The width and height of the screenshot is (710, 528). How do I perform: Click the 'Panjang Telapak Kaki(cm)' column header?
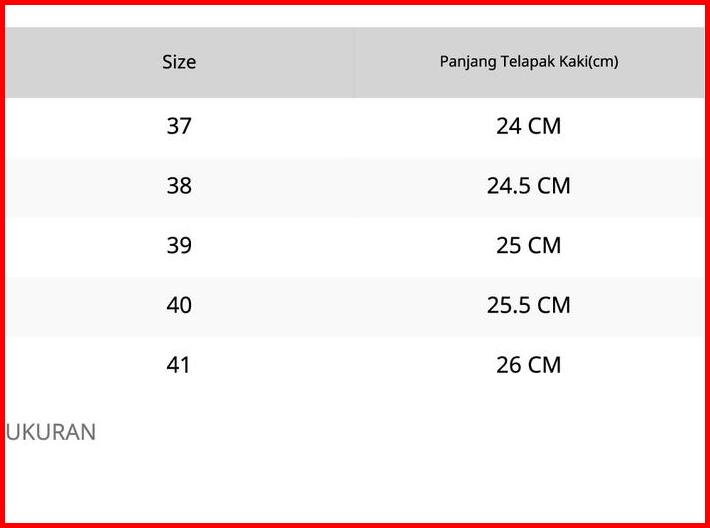(x=529, y=62)
